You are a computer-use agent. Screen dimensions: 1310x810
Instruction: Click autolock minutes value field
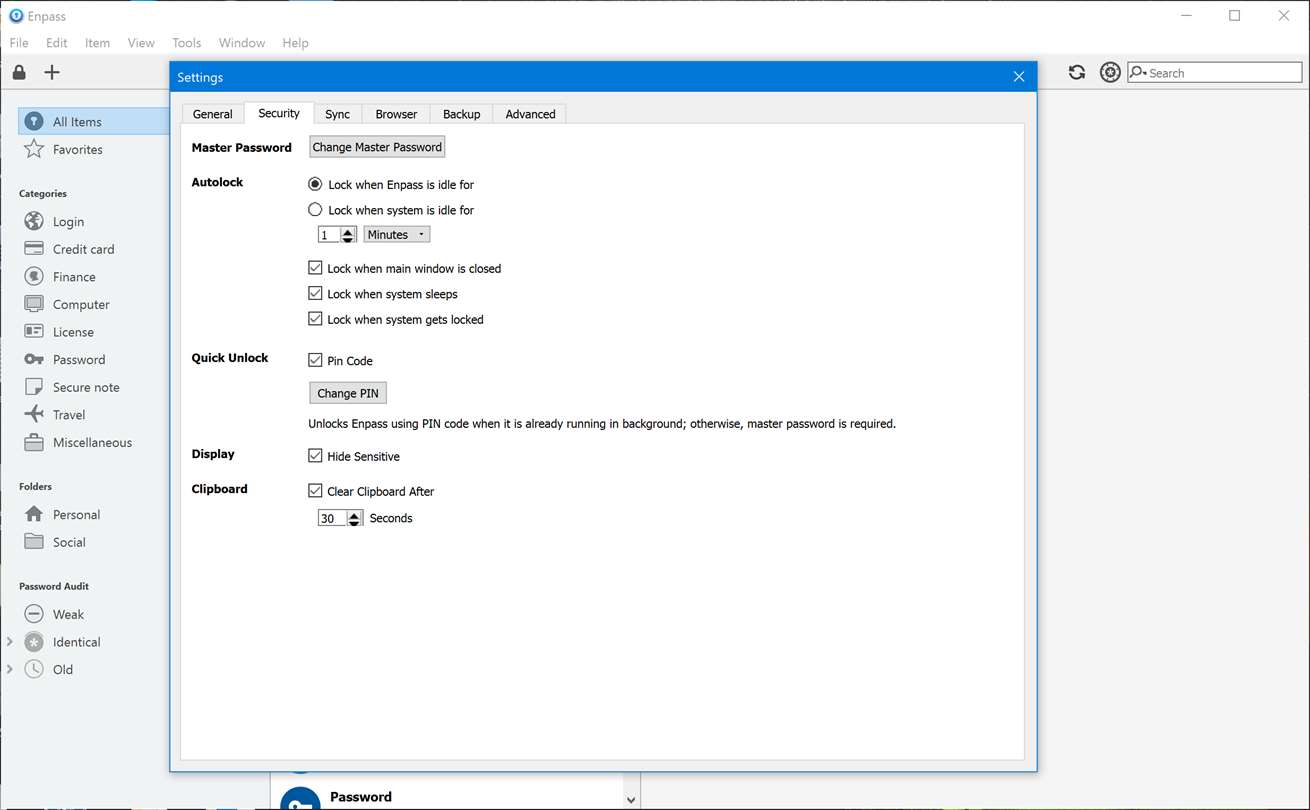329,235
